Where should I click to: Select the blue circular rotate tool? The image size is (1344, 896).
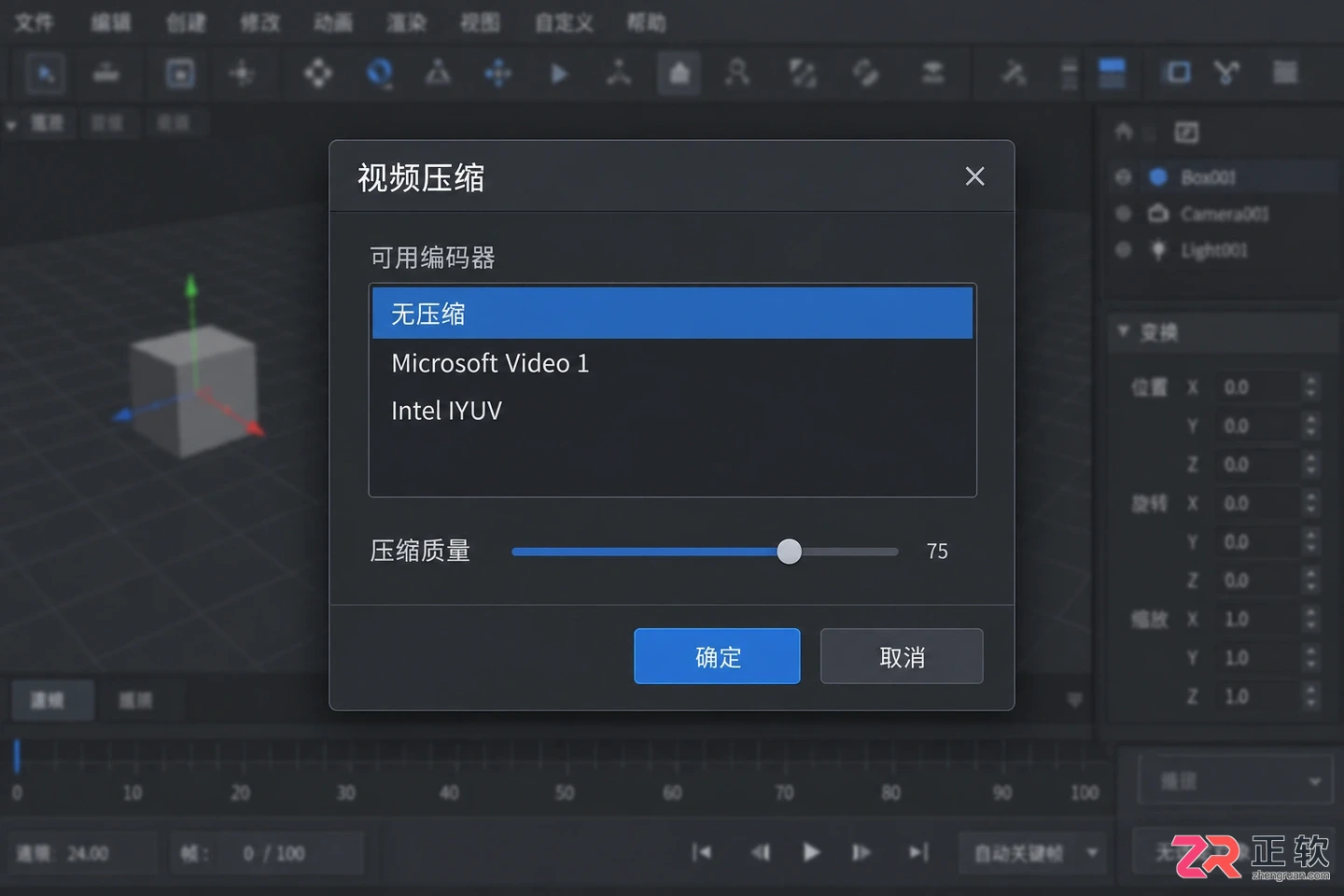pos(379,73)
